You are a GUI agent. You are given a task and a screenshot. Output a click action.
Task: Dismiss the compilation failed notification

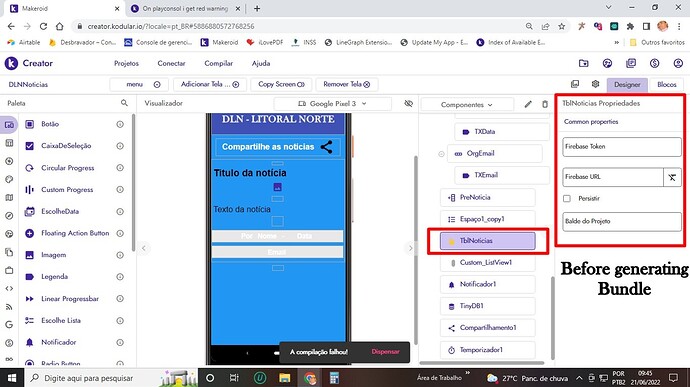pyautogui.click(x=385, y=352)
